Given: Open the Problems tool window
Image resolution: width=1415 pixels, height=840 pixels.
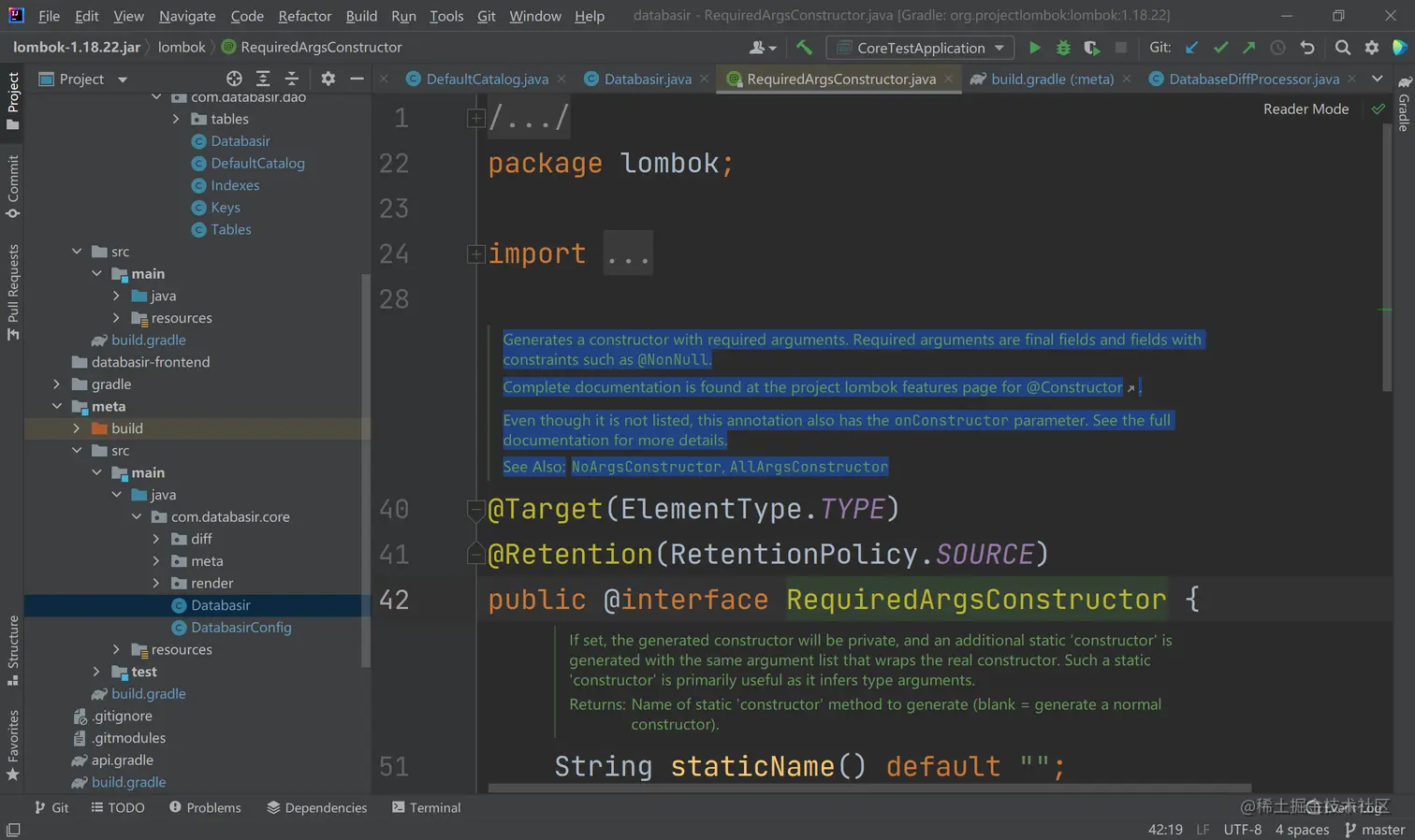Looking at the screenshot, I should click(205, 807).
